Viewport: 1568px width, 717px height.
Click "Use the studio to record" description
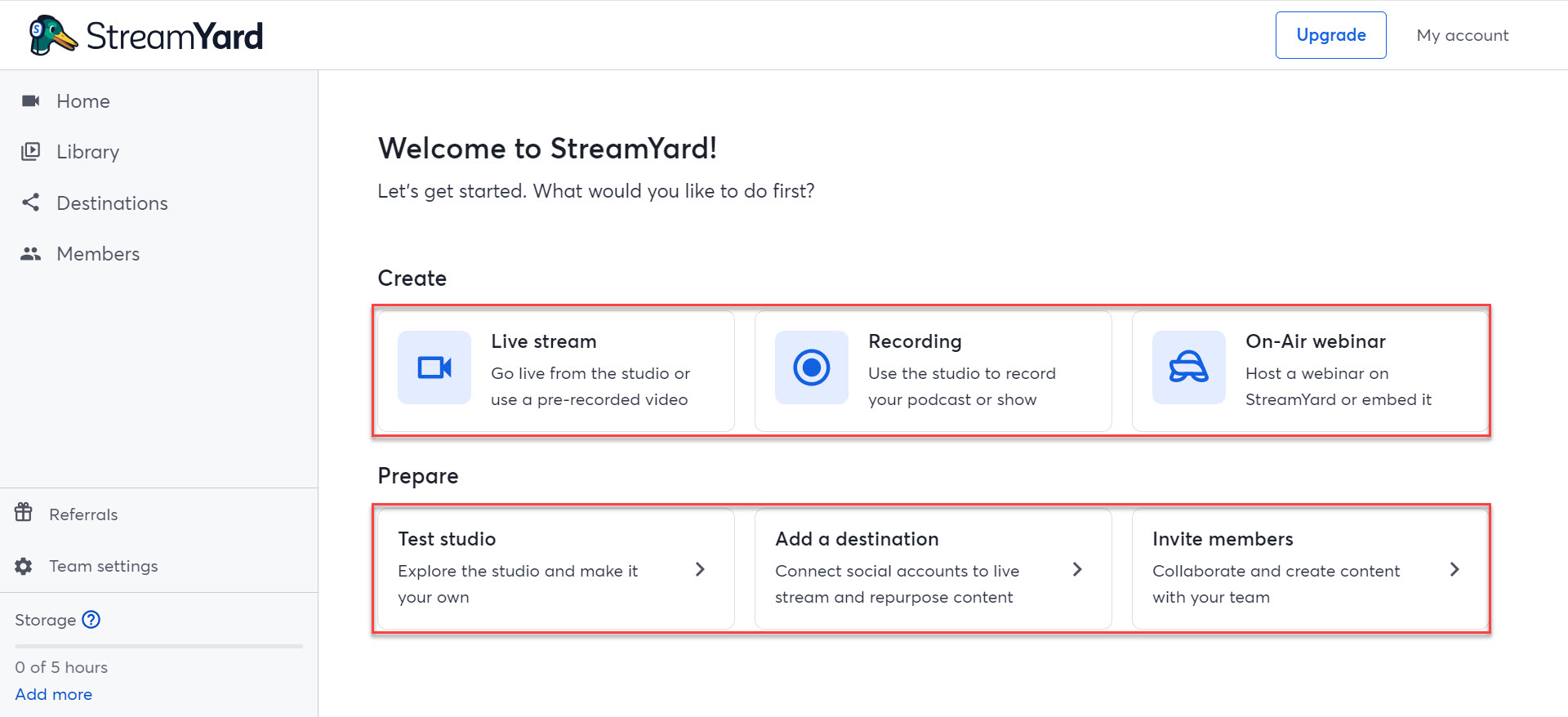[962, 373]
